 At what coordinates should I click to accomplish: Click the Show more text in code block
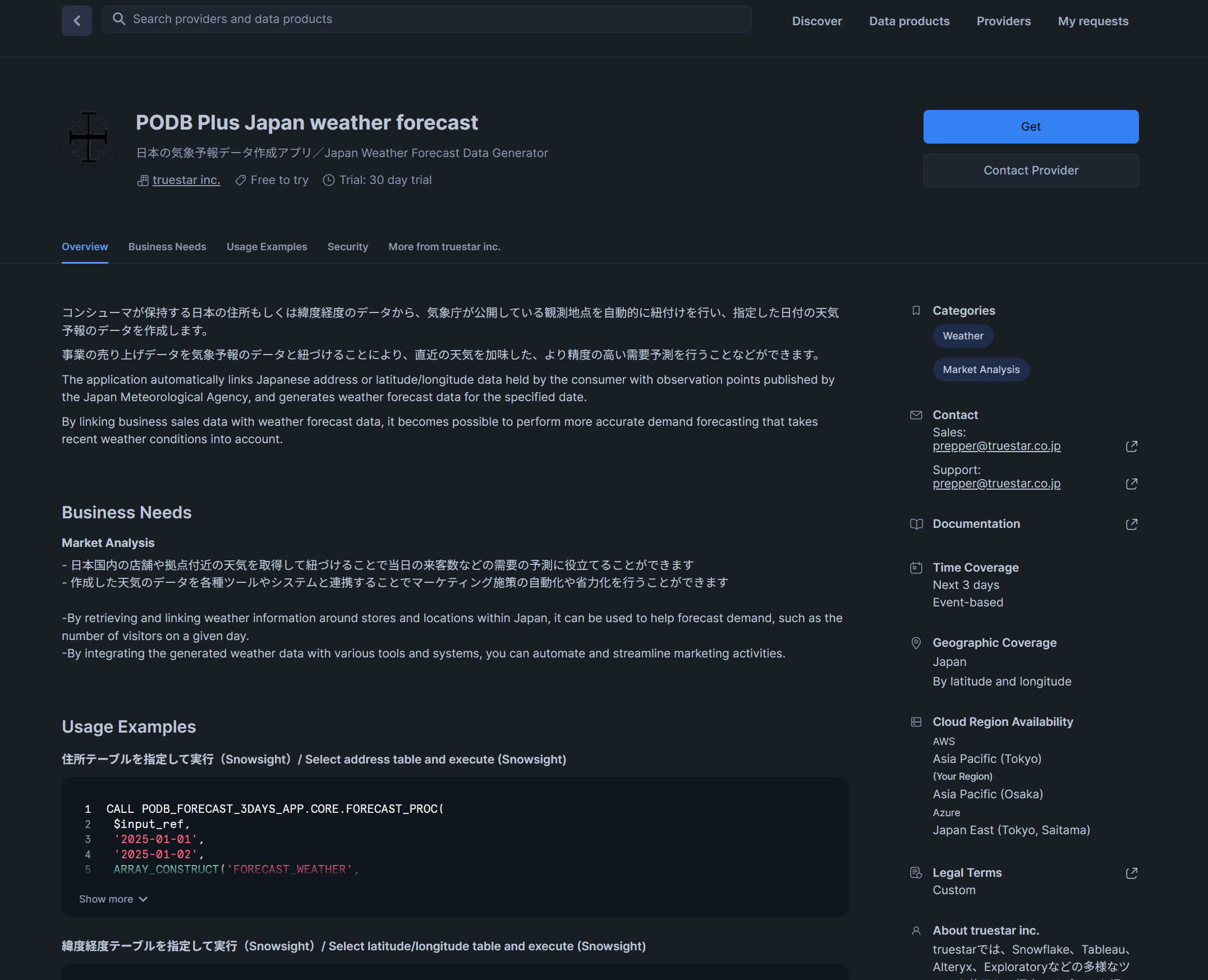tap(106, 899)
